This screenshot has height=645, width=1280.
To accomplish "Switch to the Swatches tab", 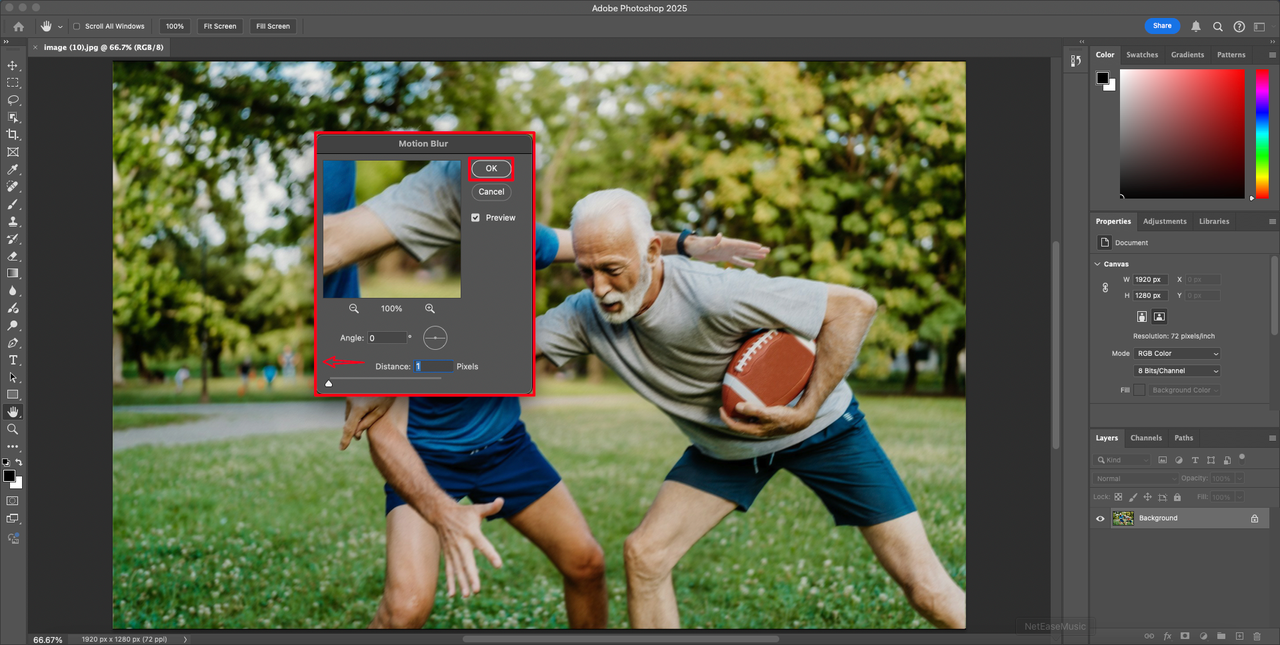I will tap(1142, 55).
